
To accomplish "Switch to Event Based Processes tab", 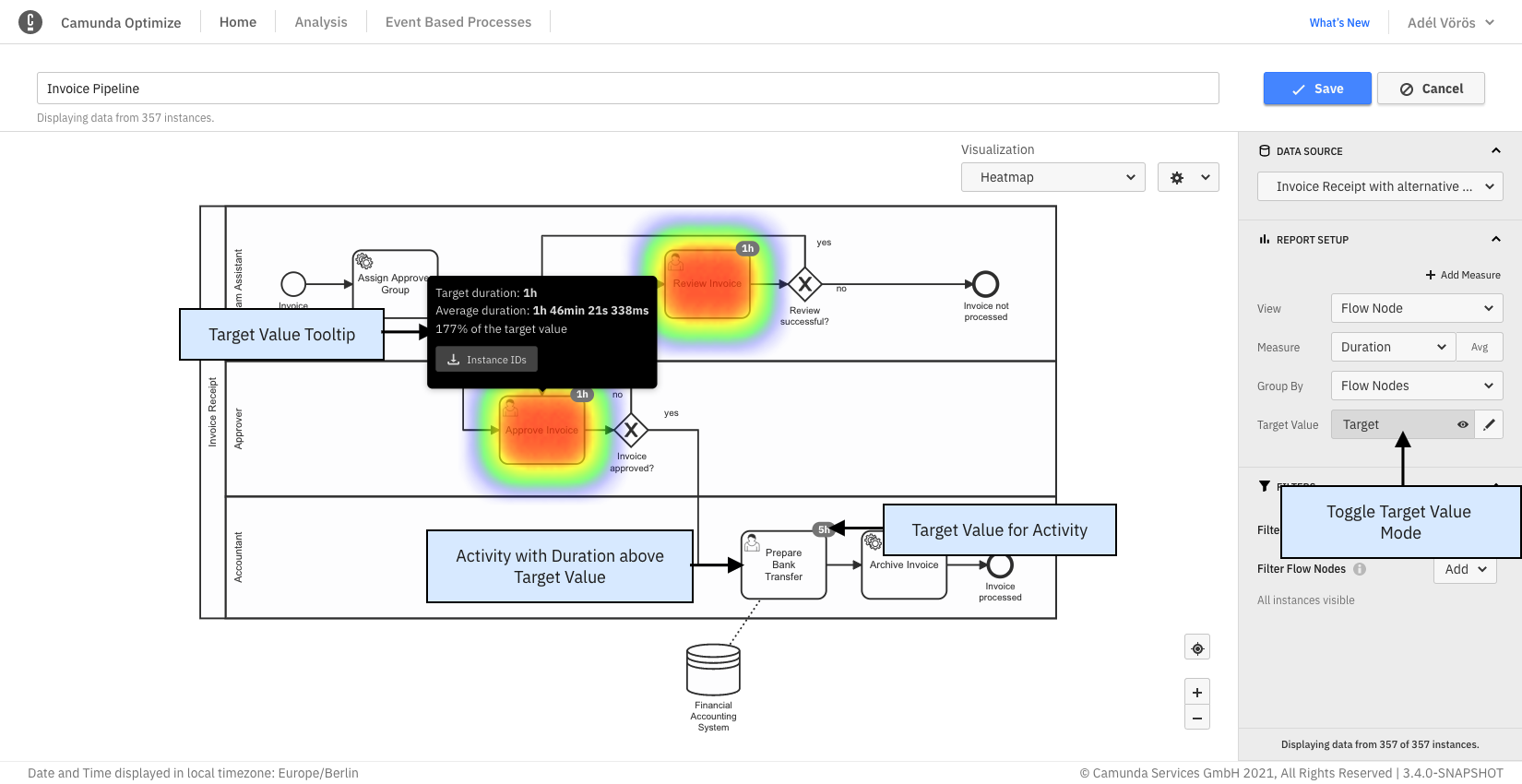I will click(458, 22).
